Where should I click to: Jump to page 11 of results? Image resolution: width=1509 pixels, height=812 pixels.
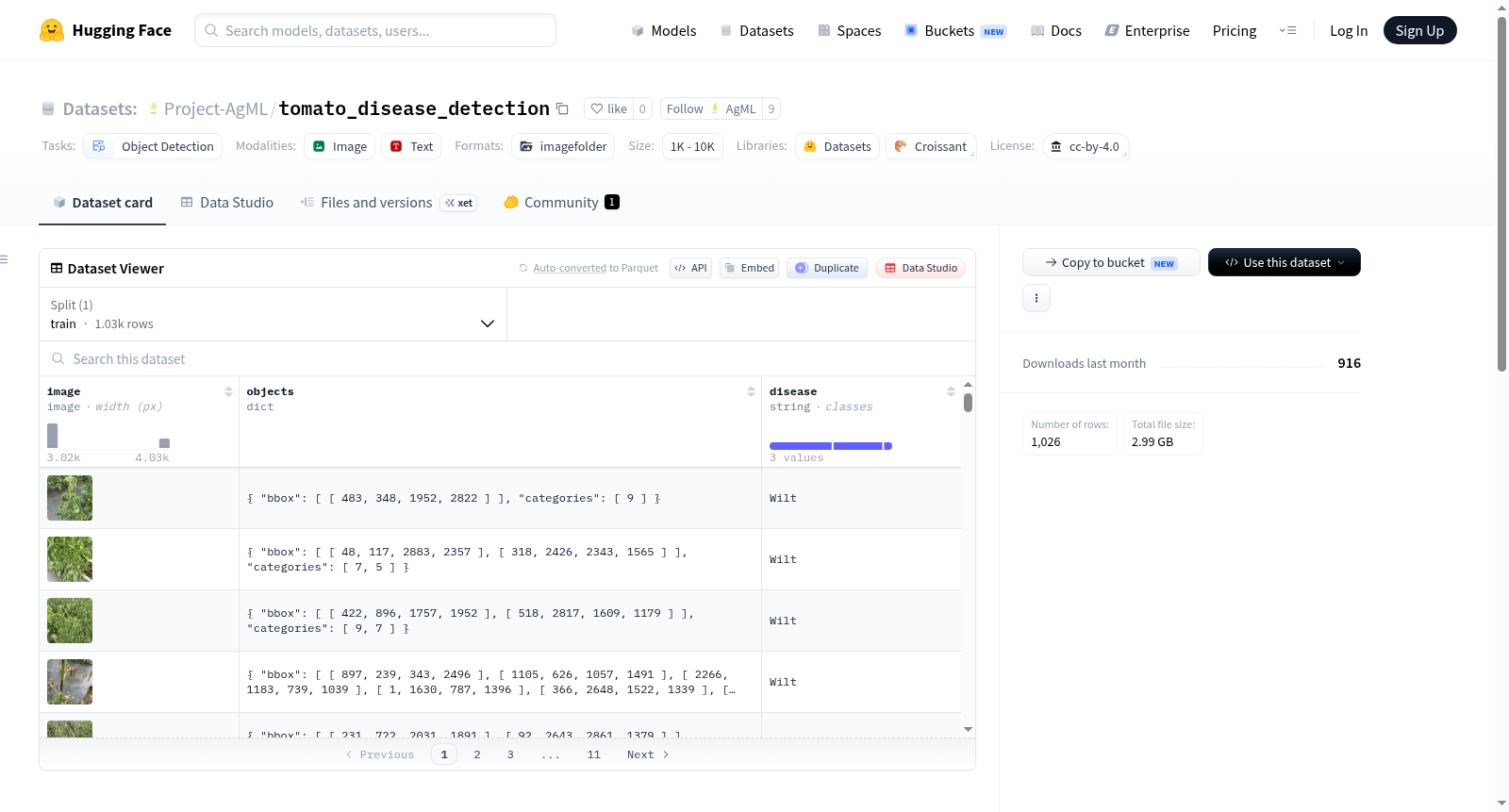tap(593, 754)
